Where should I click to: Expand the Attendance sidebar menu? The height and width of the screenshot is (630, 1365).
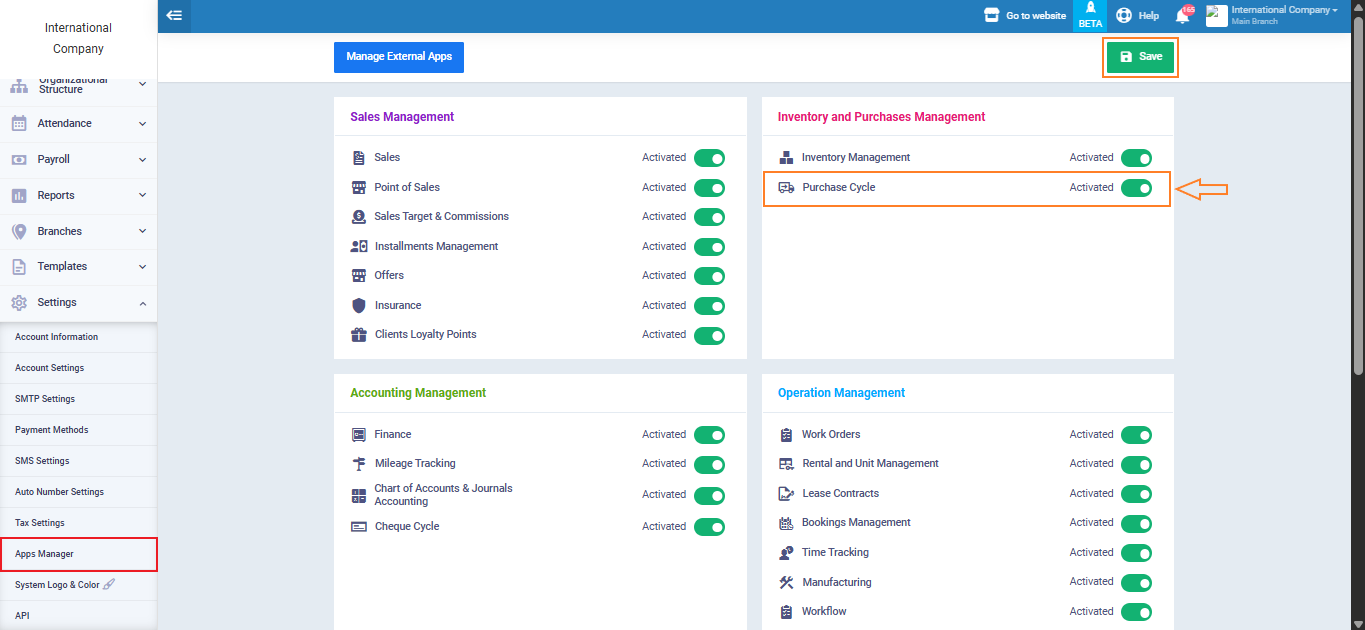tap(78, 124)
